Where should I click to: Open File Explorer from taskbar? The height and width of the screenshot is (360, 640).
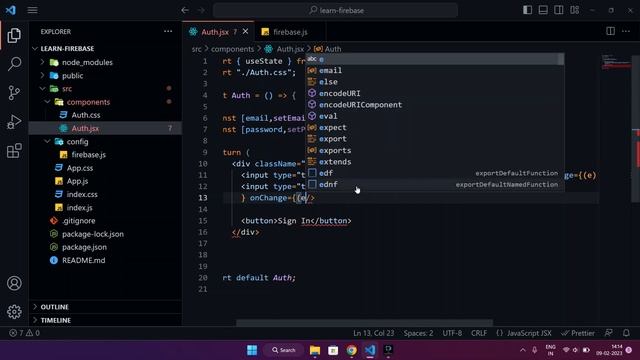(315, 350)
